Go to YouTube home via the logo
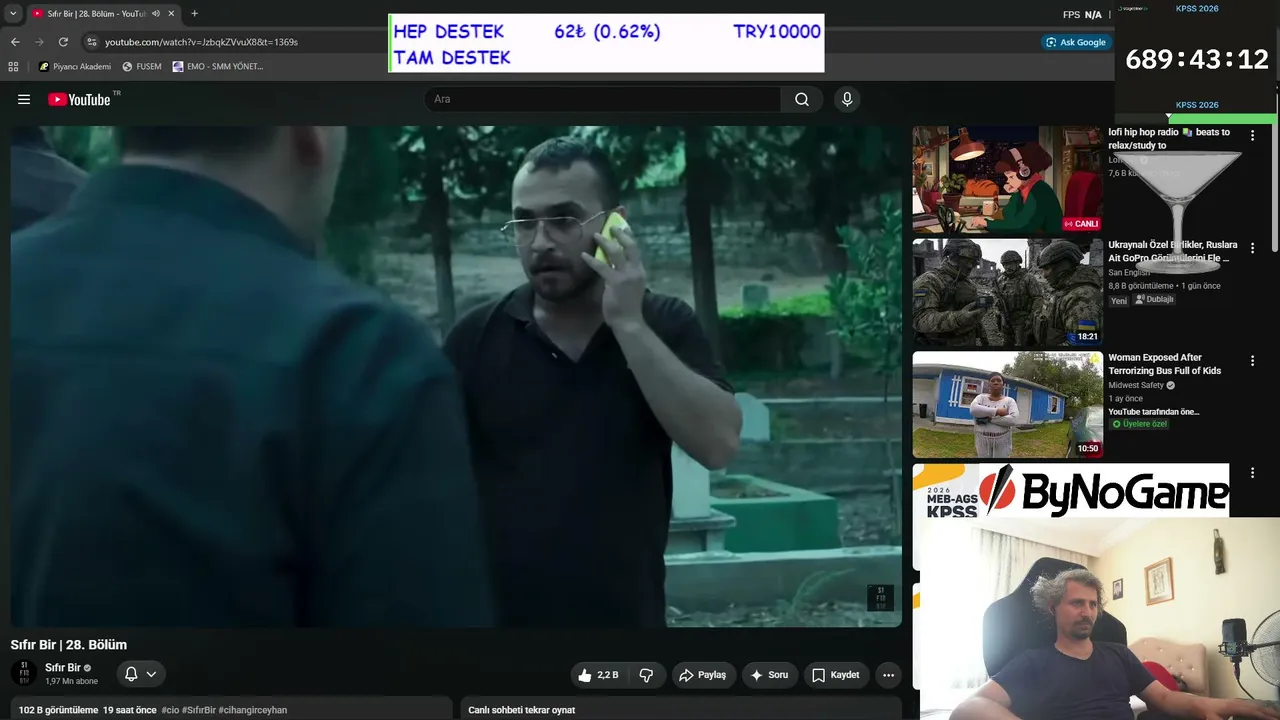The image size is (1280, 720). coord(79,99)
